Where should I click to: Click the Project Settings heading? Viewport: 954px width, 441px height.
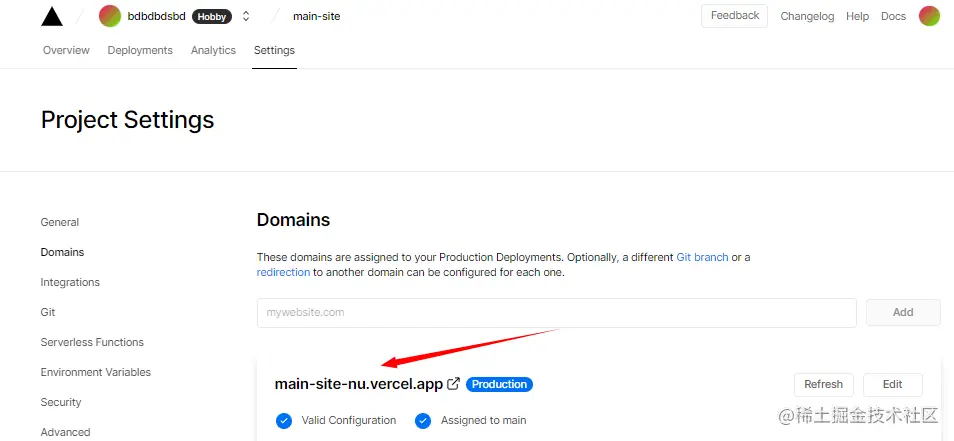128,120
